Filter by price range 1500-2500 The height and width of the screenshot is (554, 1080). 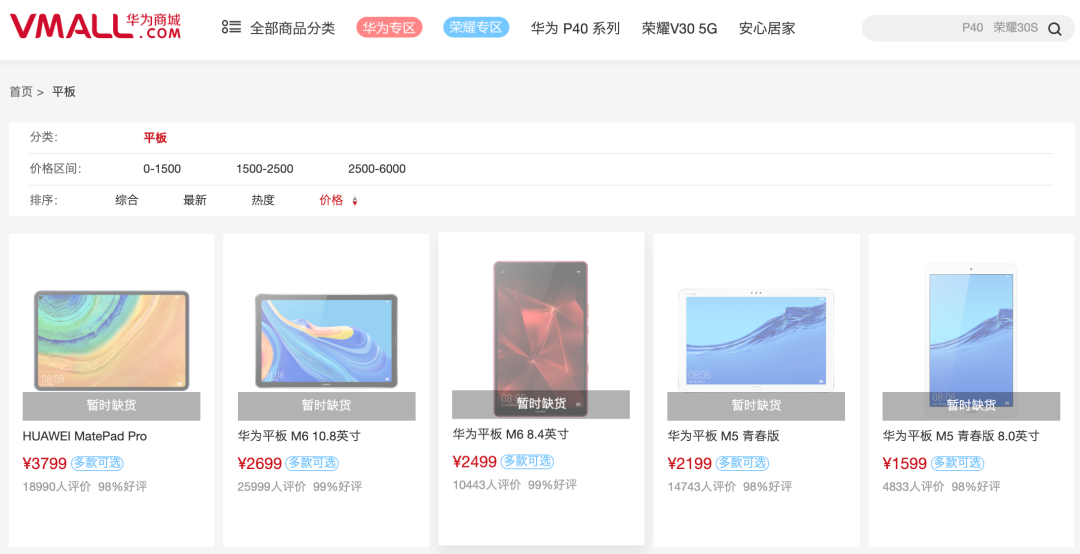click(x=264, y=169)
